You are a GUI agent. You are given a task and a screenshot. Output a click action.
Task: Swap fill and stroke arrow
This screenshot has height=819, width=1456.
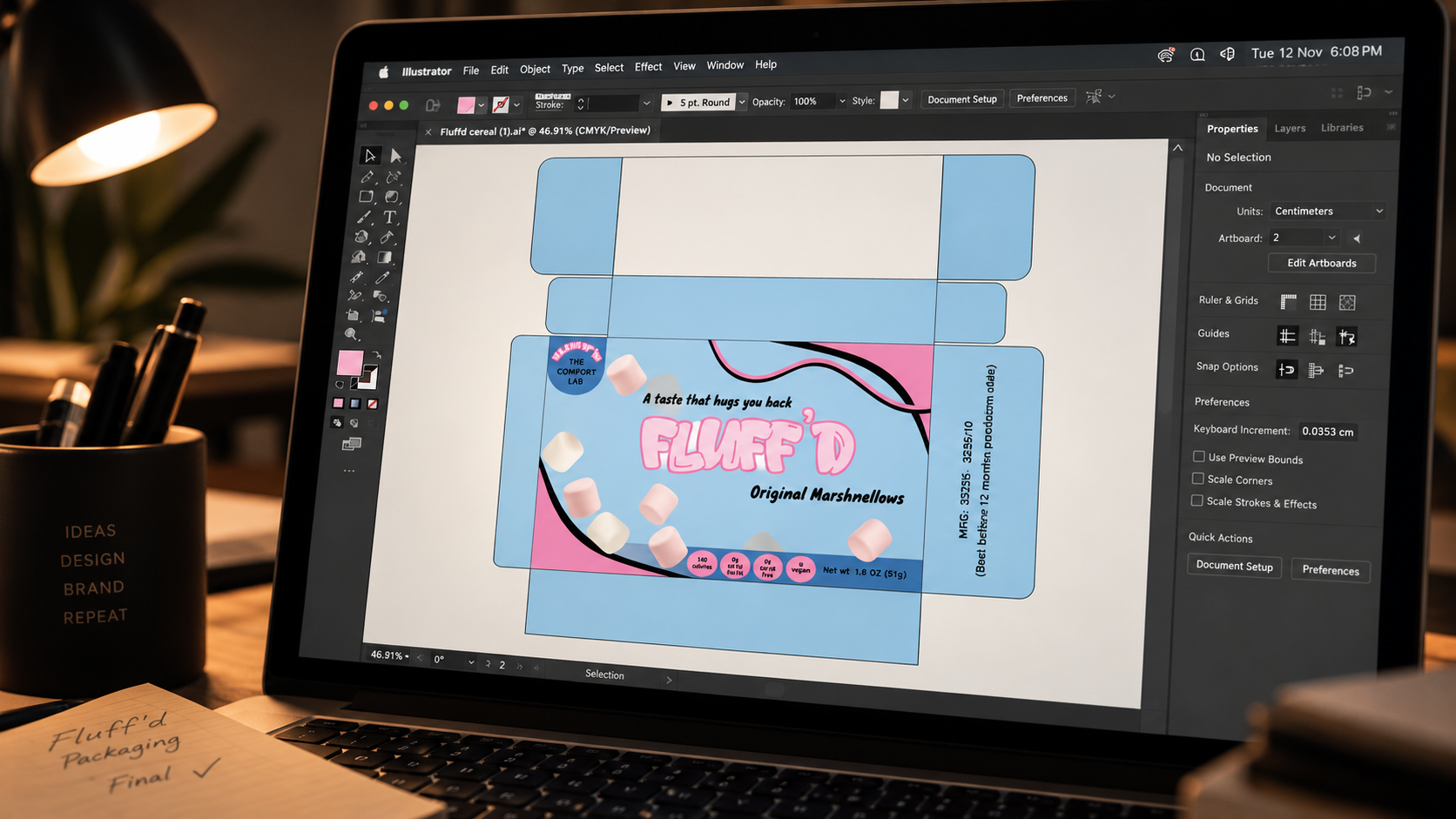click(x=377, y=355)
